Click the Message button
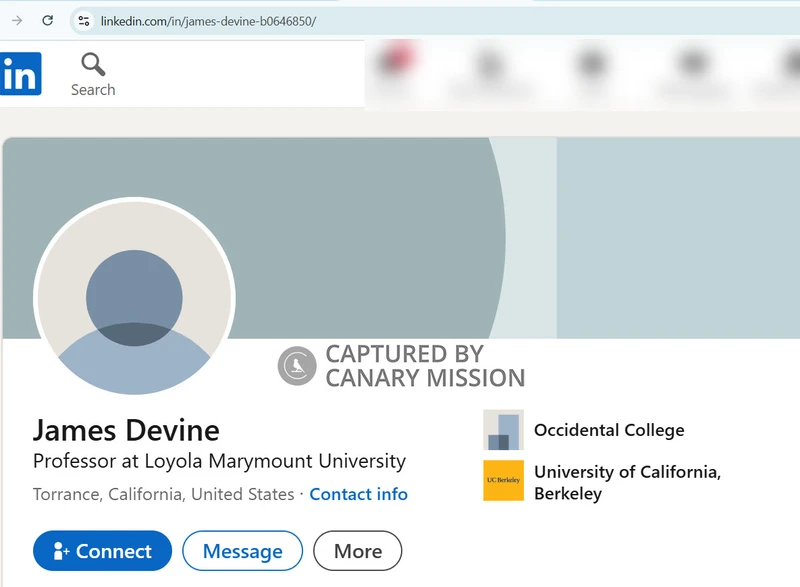This screenshot has width=800, height=587. (x=243, y=551)
